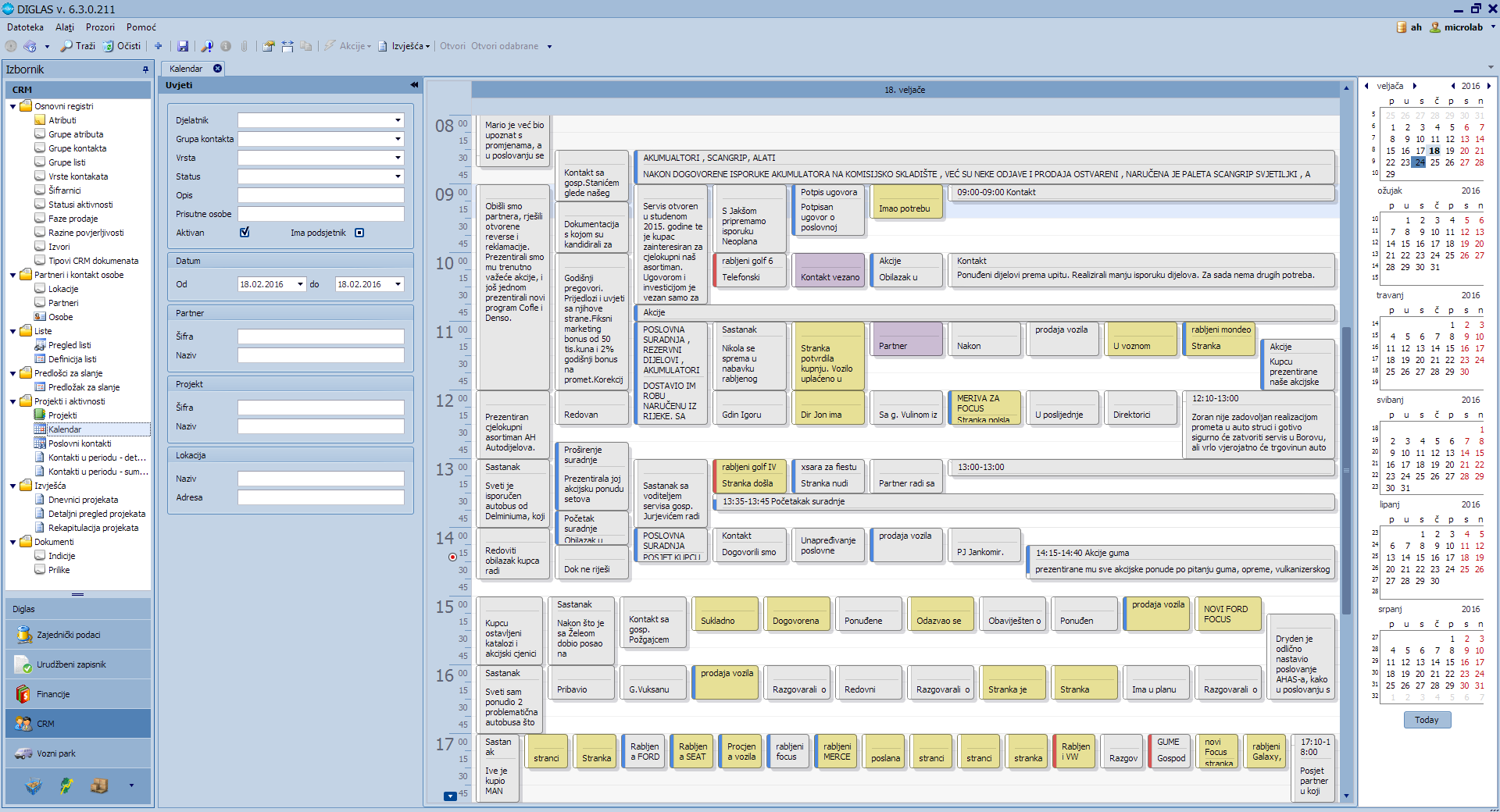The height and width of the screenshot is (812, 1500).
Task: Collapse the Osnovni registri tree folder
Action: tap(13, 107)
